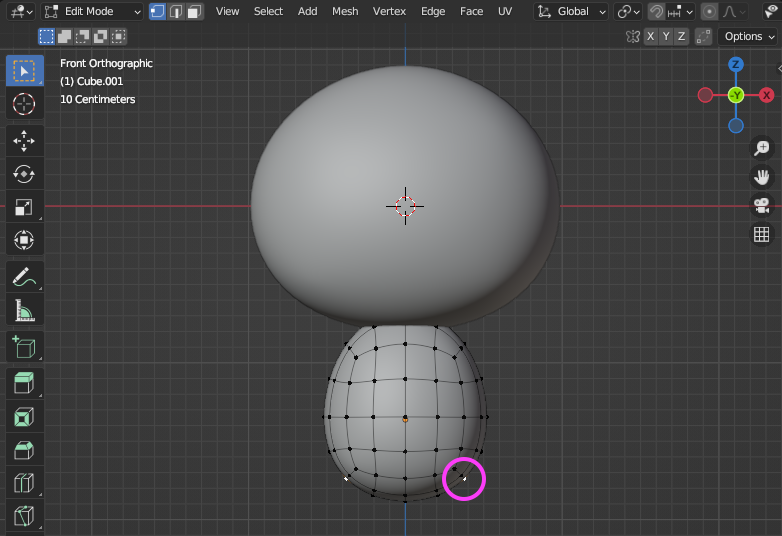Click the 3D Cursor tool

24,104
